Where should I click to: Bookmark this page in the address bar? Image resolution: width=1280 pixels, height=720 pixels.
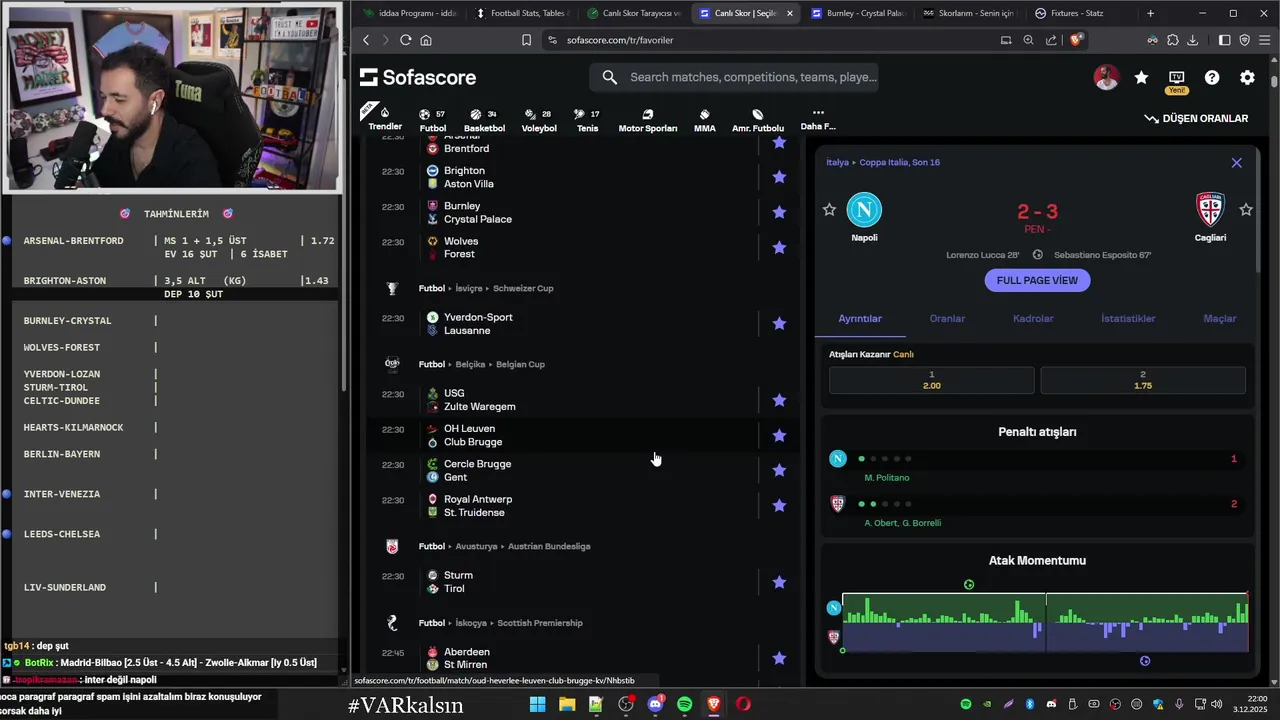click(x=526, y=40)
